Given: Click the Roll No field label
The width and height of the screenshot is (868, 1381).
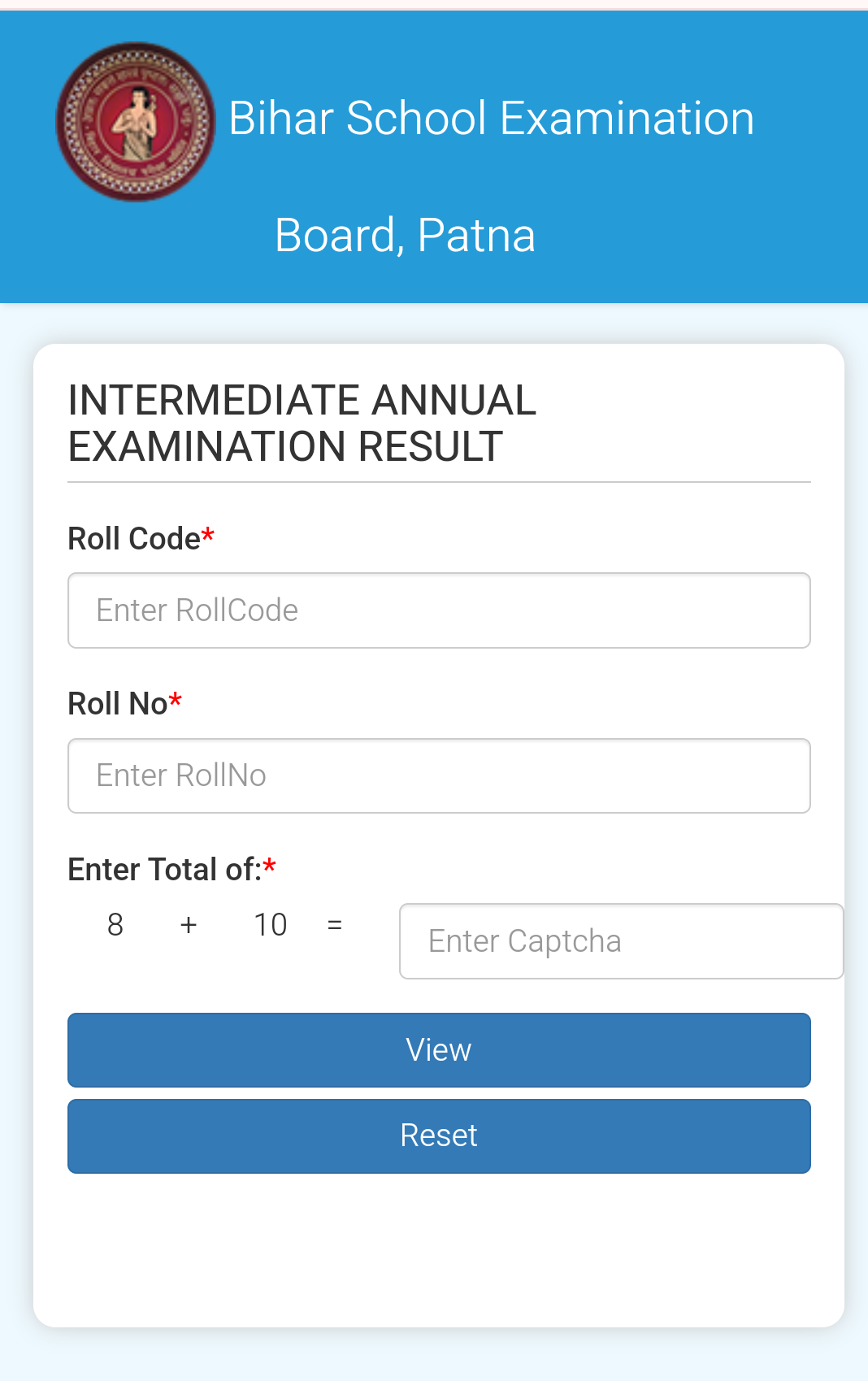Looking at the screenshot, I should (x=117, y=704).
